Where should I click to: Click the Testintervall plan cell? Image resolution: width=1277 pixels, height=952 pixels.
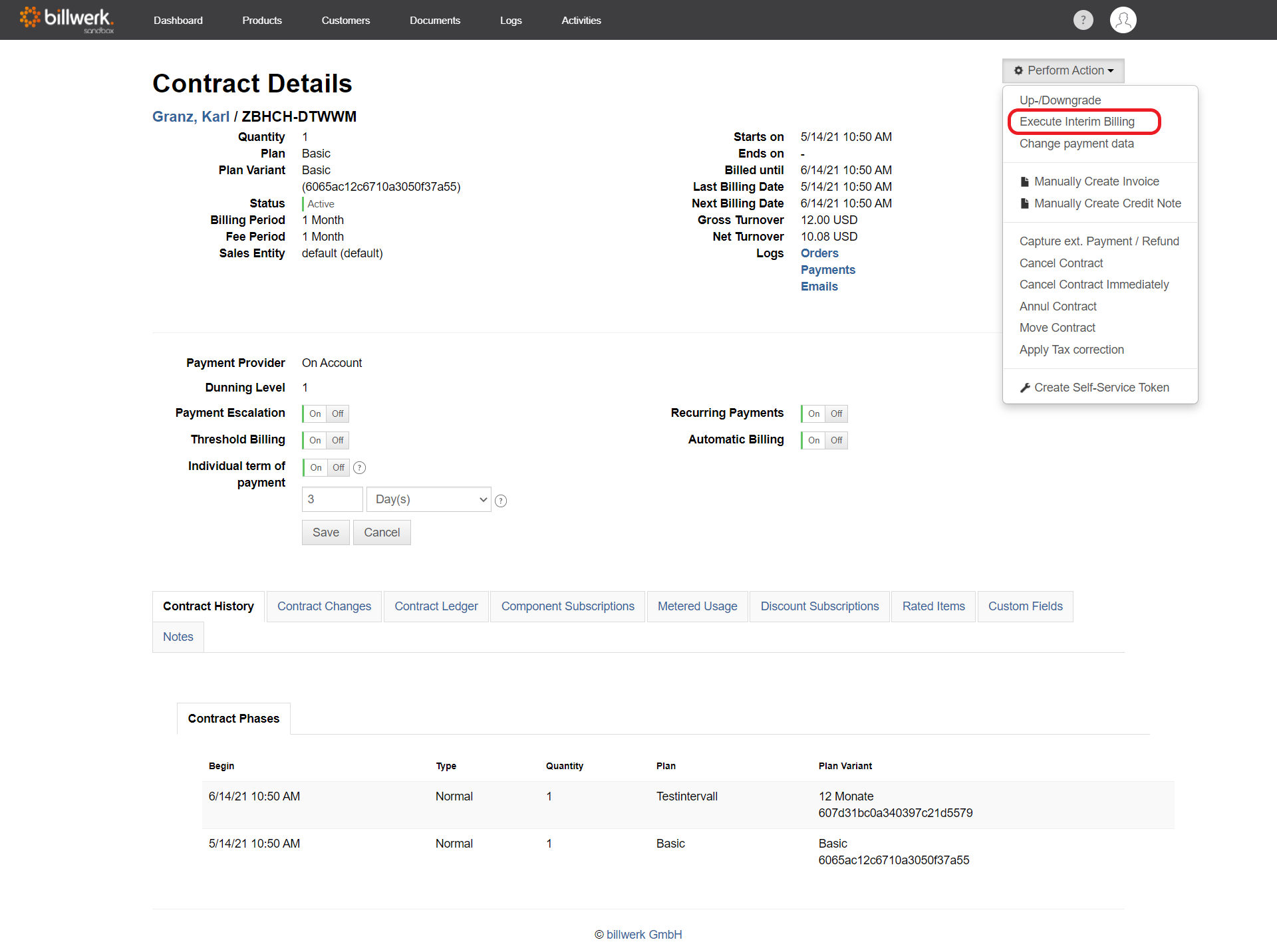pos(687,796)
